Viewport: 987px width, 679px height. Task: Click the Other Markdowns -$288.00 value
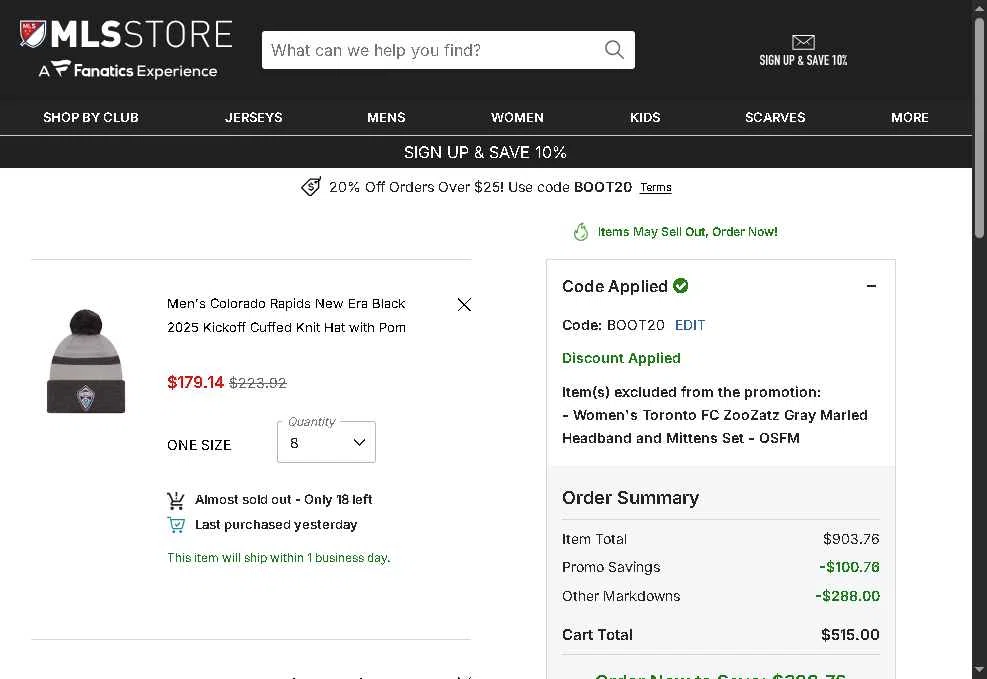(847, 596)
